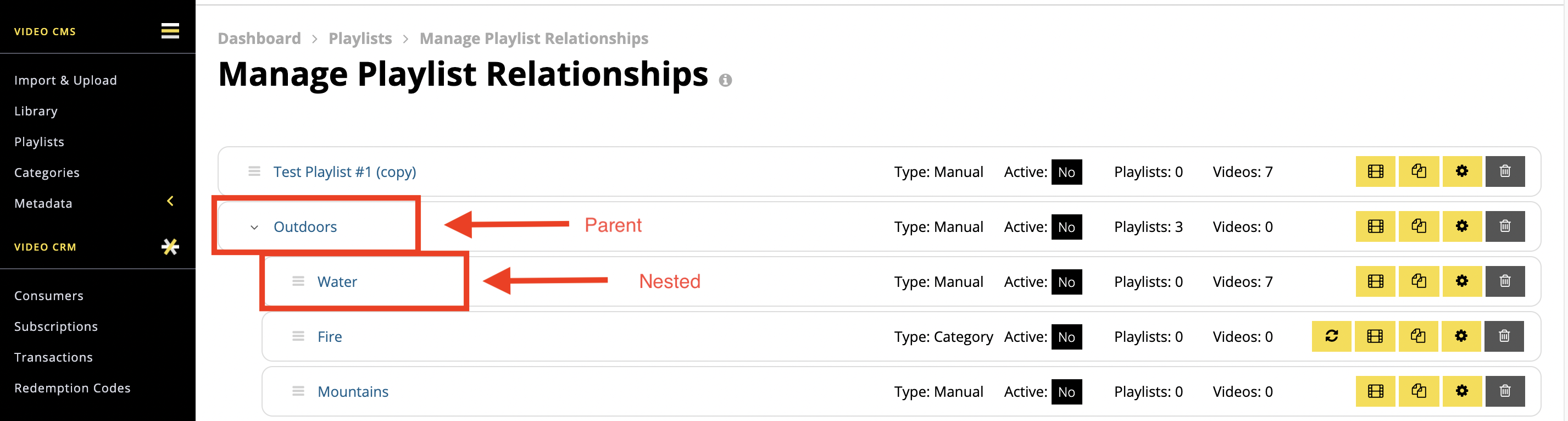Click the info icon next to the page title

pyautogui.click(x=725, y=80)
